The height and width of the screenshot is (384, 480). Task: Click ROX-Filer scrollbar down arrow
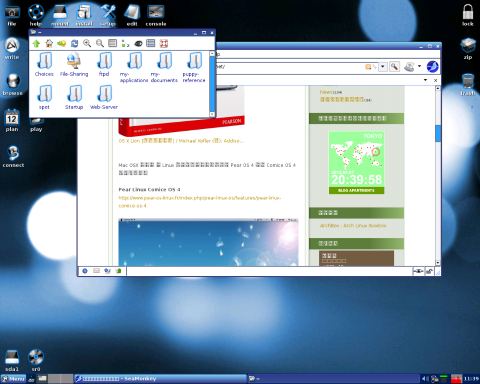pos(212,114)
